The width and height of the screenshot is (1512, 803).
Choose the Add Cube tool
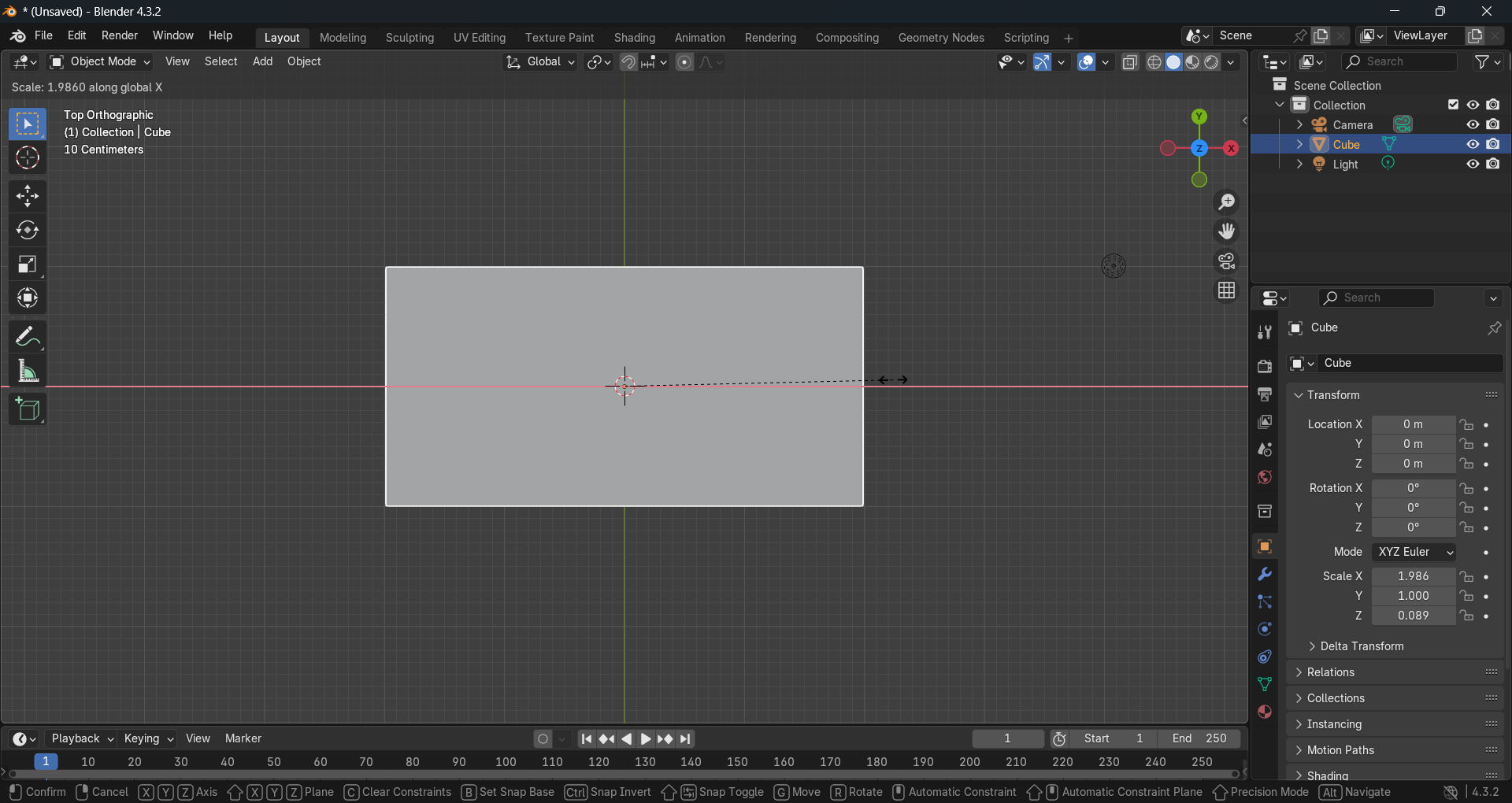pos(28,409)
